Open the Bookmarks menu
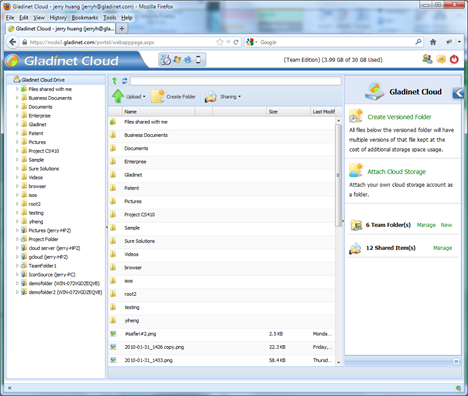468x396 pixels. [85, 18]
